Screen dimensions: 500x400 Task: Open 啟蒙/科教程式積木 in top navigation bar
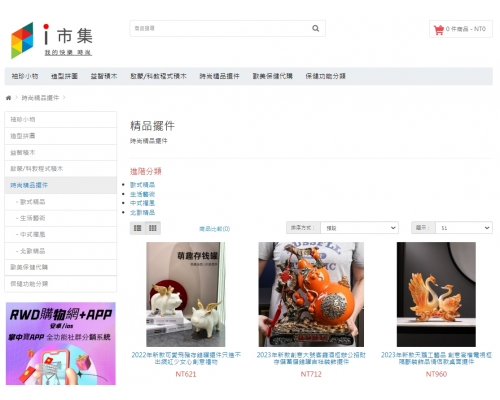pyautogui.click(x=158, y=76)
